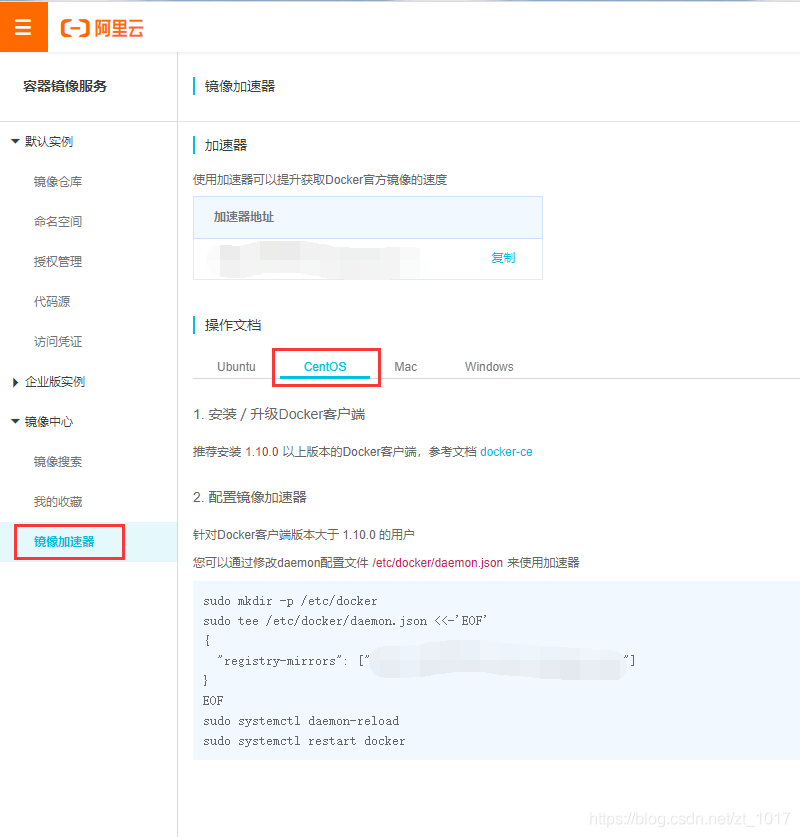800x837 pixels.
Task: Click the blurred accelerator address field
Action: click(313, 259)
